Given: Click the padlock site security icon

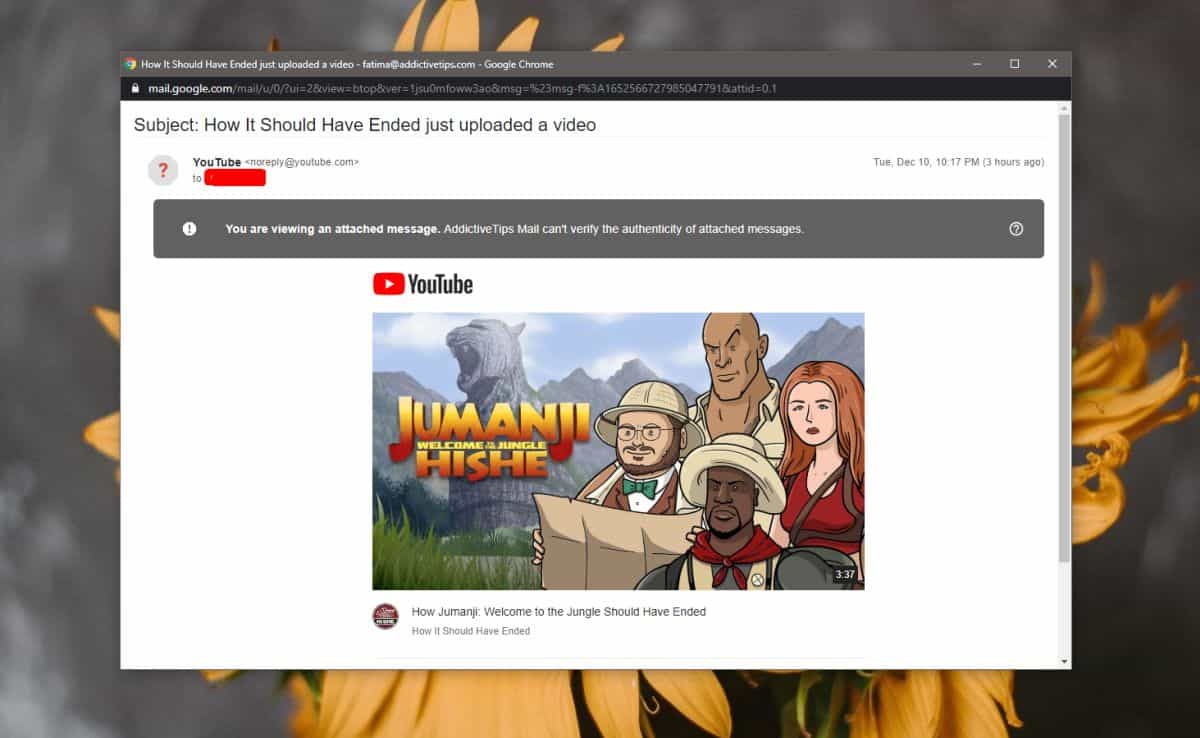Looking at the screenshot, I should point(135,89).
